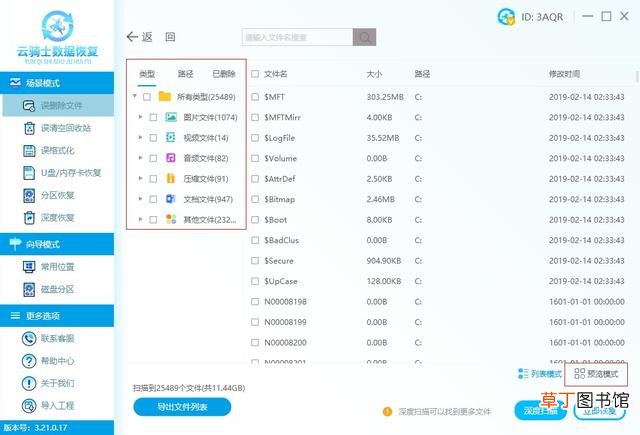
Task: Check the $MFT file checkbox
Action: (x=255, y=97)
